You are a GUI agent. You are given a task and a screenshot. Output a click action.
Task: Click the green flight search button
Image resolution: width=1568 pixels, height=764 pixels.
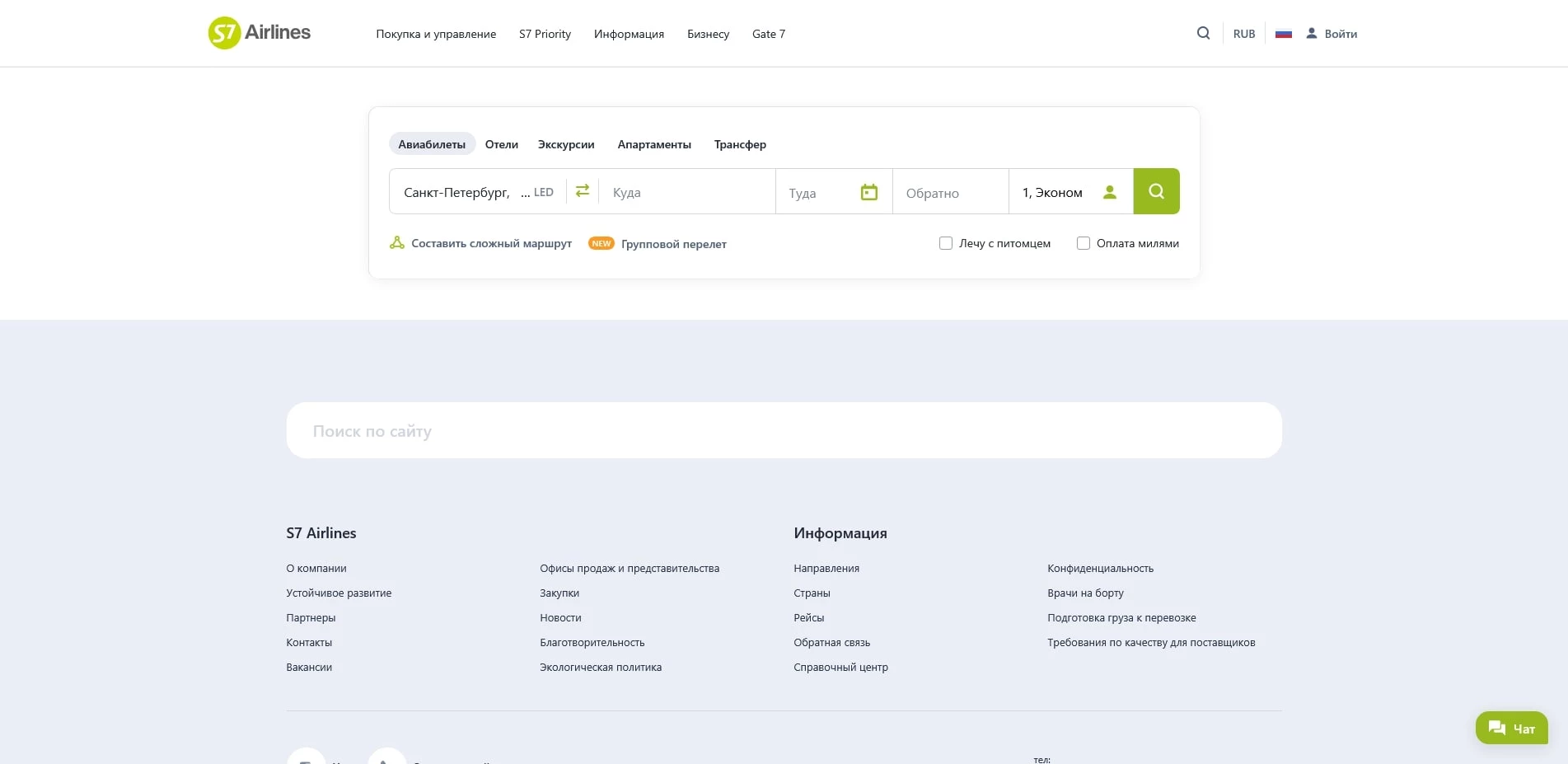click(1156, 191)
